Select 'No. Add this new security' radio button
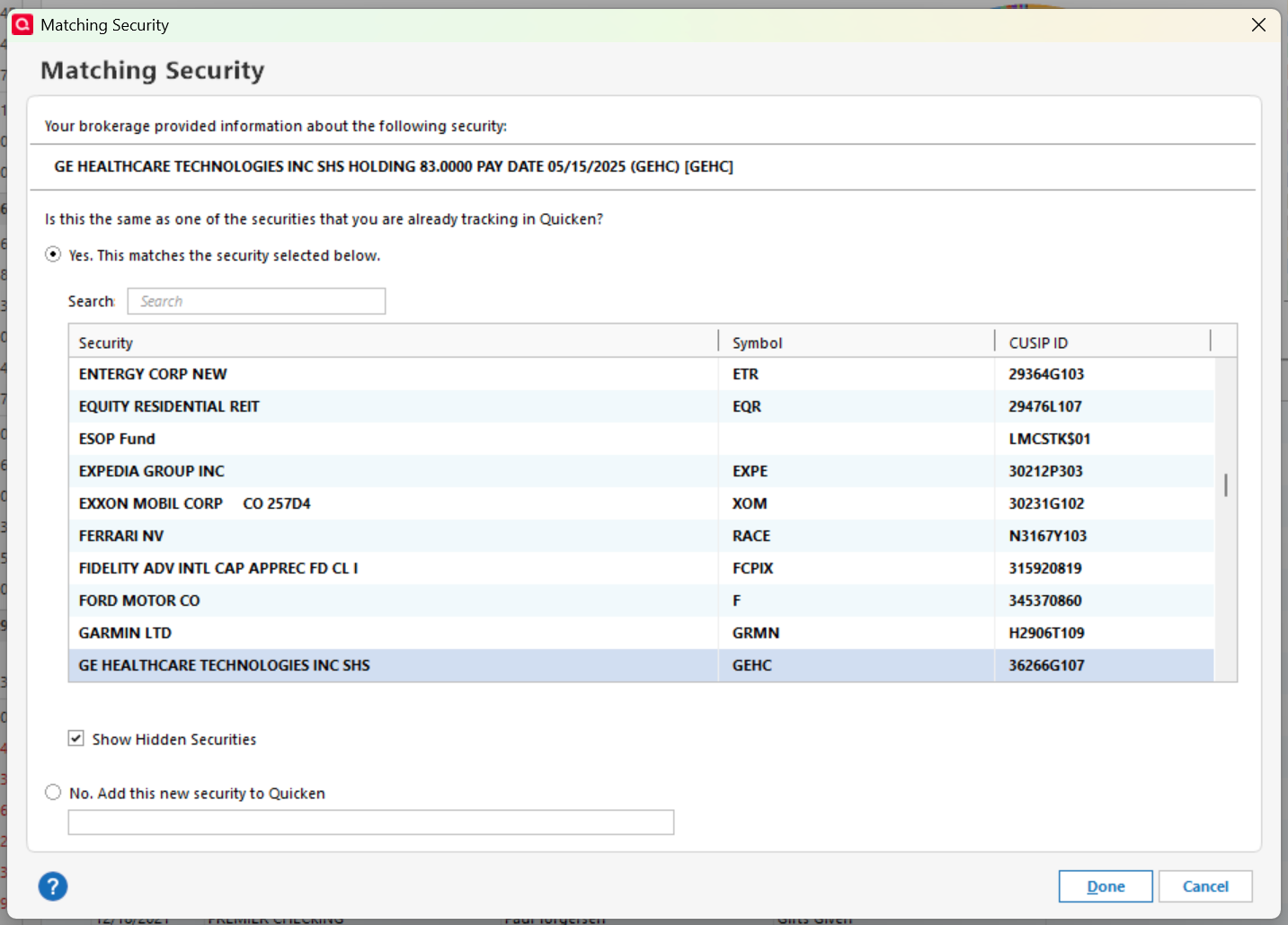 (x=53, y=792)
